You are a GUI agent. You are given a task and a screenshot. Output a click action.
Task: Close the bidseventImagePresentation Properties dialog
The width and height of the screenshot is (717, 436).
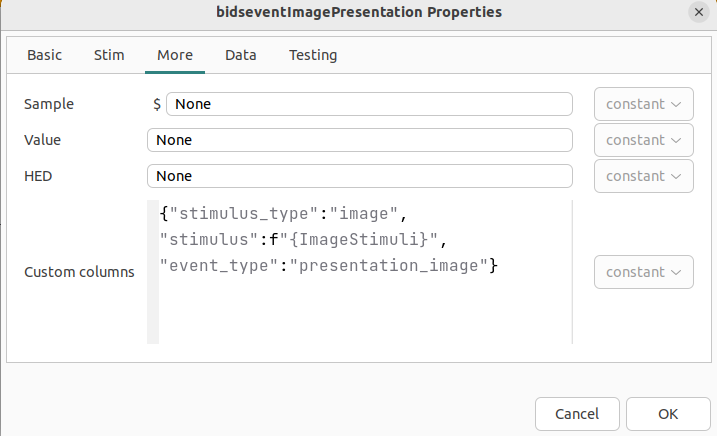(699, 12)
